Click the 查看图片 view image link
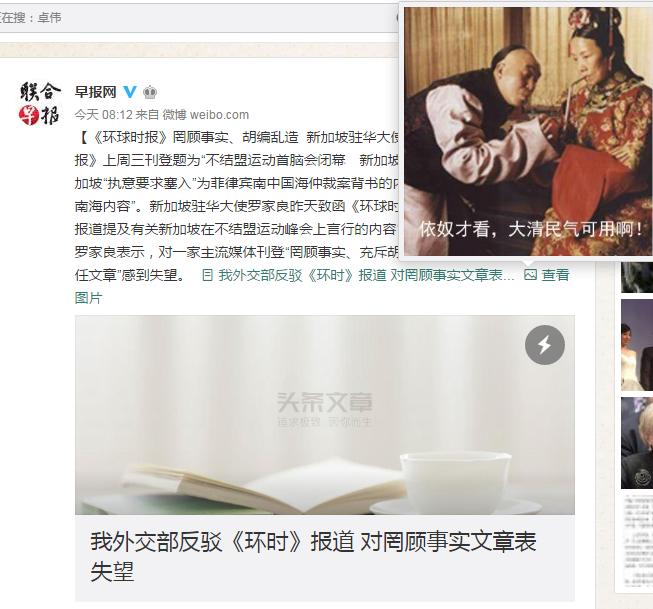This screenshot has height=609, width=653. (x=555, y=275)
